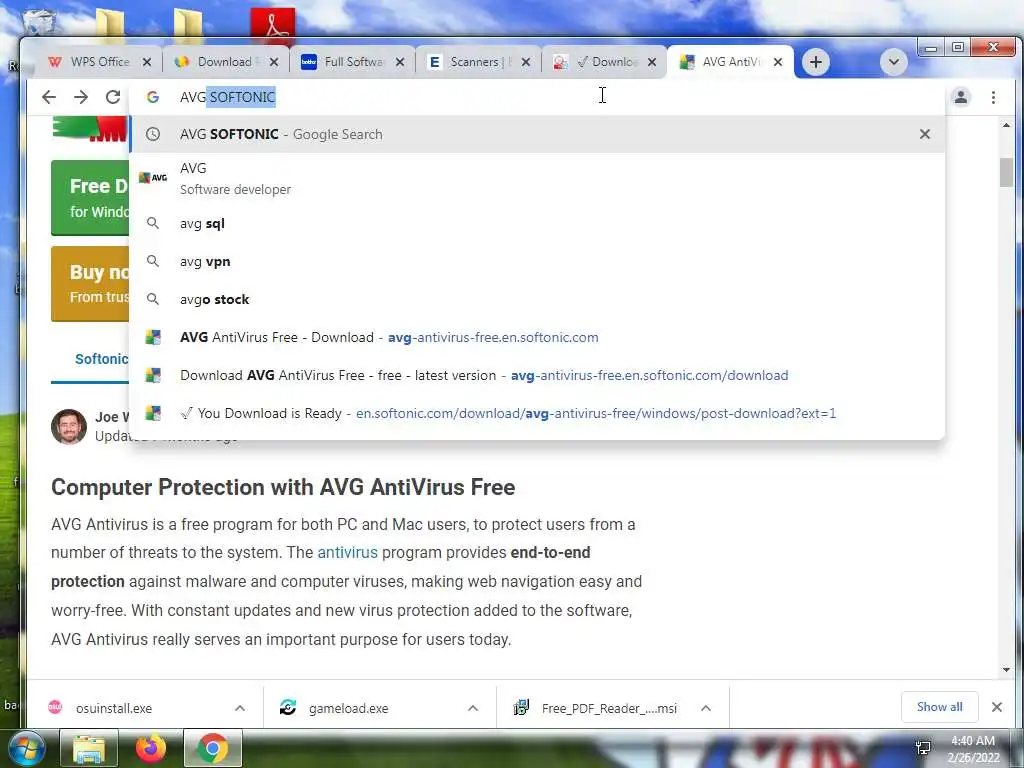Pick the avg vpn search suggestion
Viewport: 1024px width, 768px height.
[x=537, y=261]
